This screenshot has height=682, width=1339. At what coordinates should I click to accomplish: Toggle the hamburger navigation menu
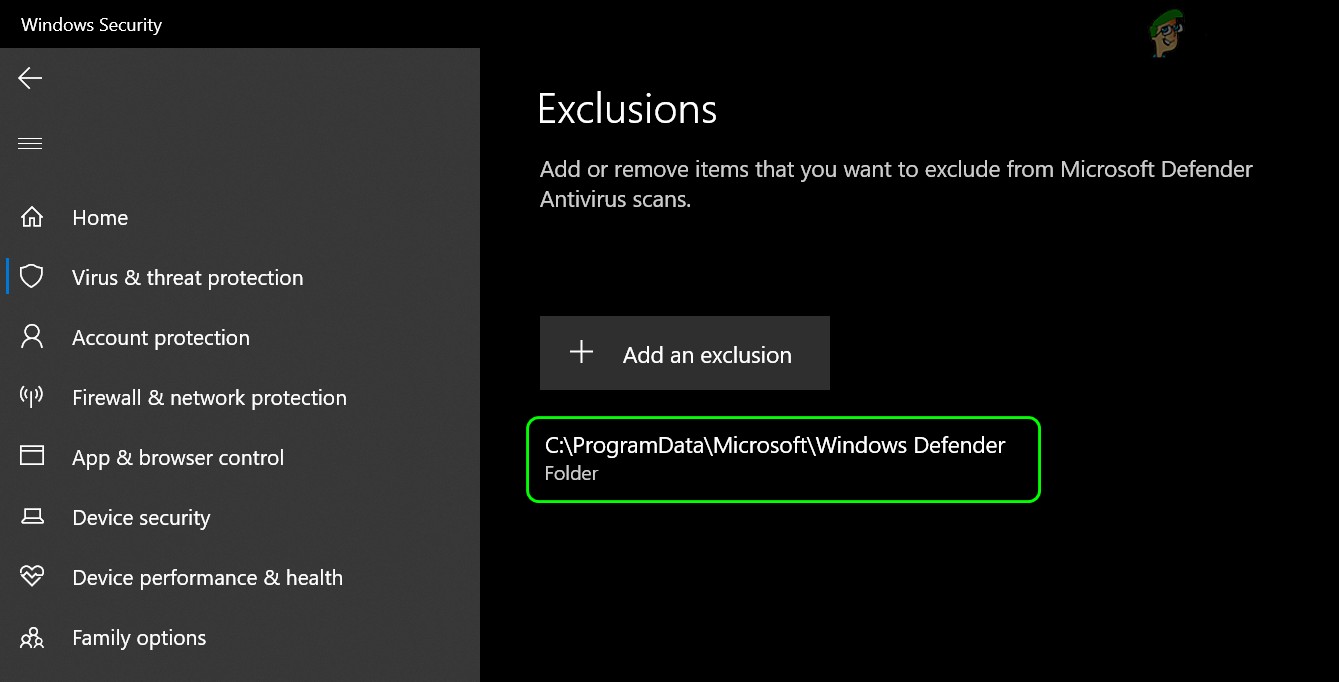(x=30, y=143)
